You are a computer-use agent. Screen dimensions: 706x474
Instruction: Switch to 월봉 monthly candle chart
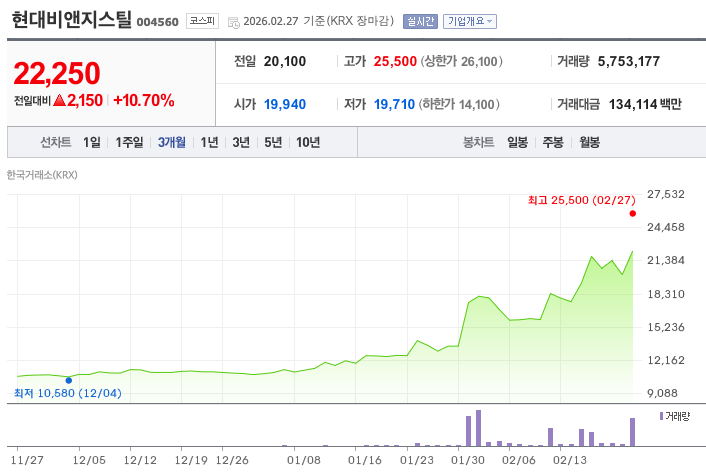(x=589, y=142)
